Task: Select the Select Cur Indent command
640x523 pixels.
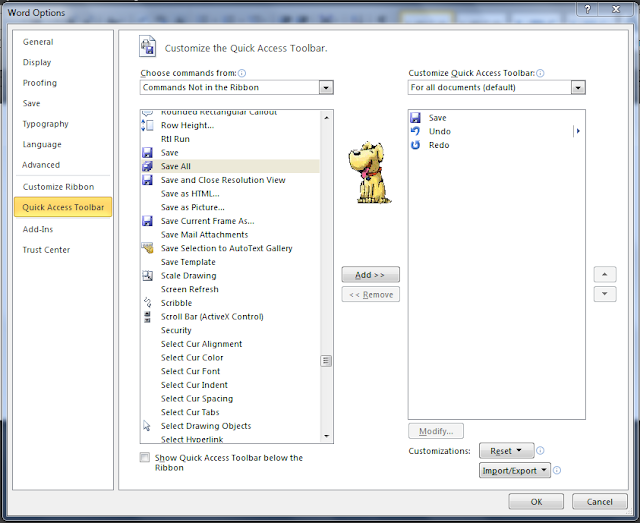Action: (x=230, y=385)
